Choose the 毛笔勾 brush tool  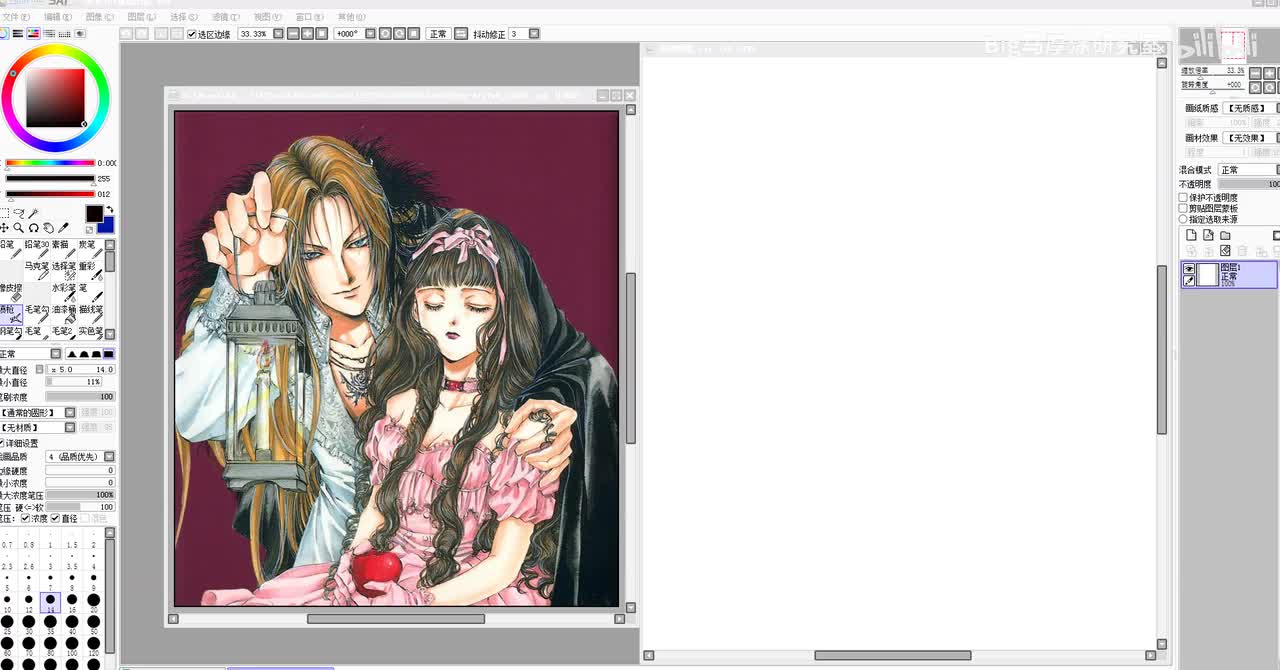[37, 314]
